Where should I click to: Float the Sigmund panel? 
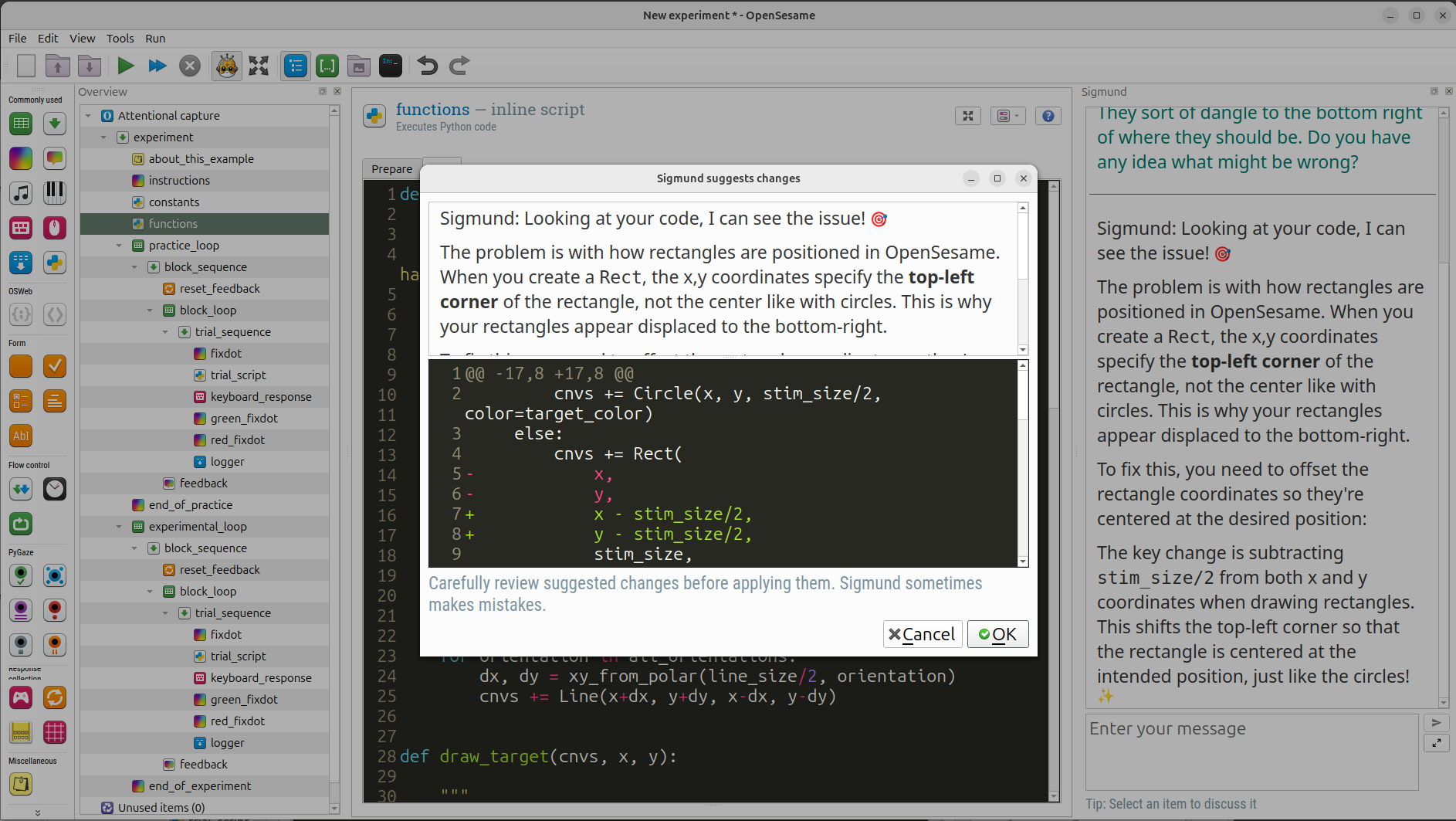pos(1434,91)
